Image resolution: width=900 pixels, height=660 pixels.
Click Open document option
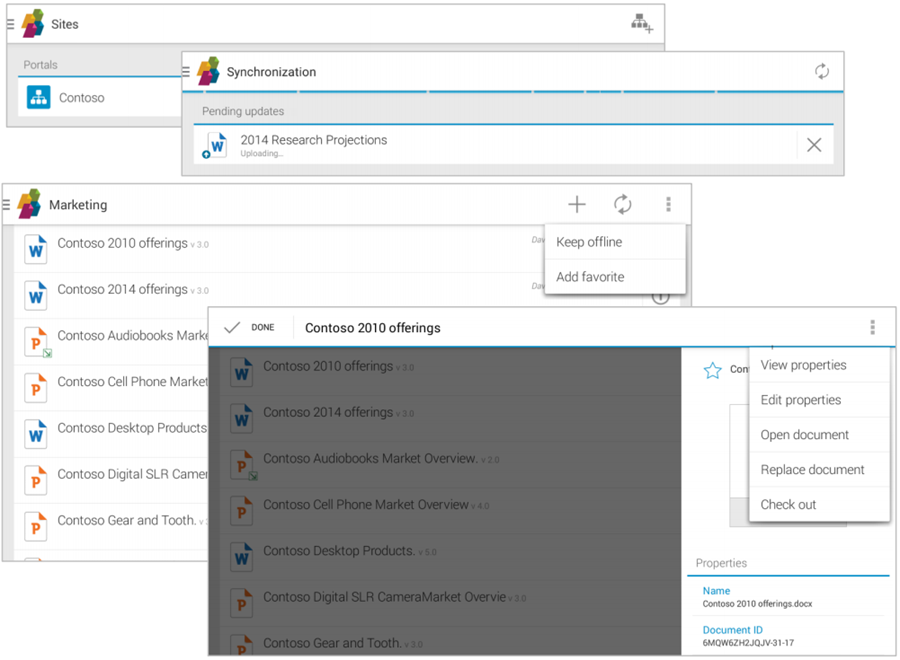click(x=804, y=435)
